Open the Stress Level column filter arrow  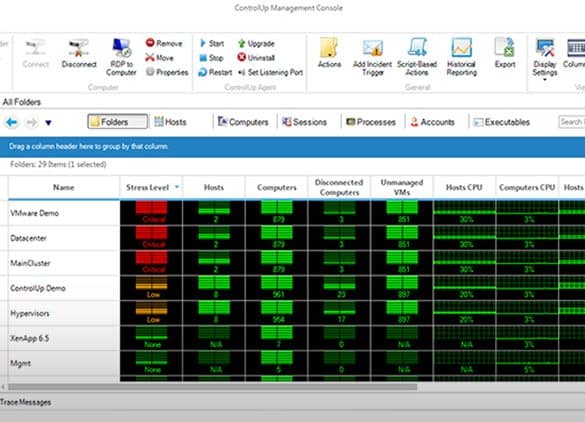(177, 187)
